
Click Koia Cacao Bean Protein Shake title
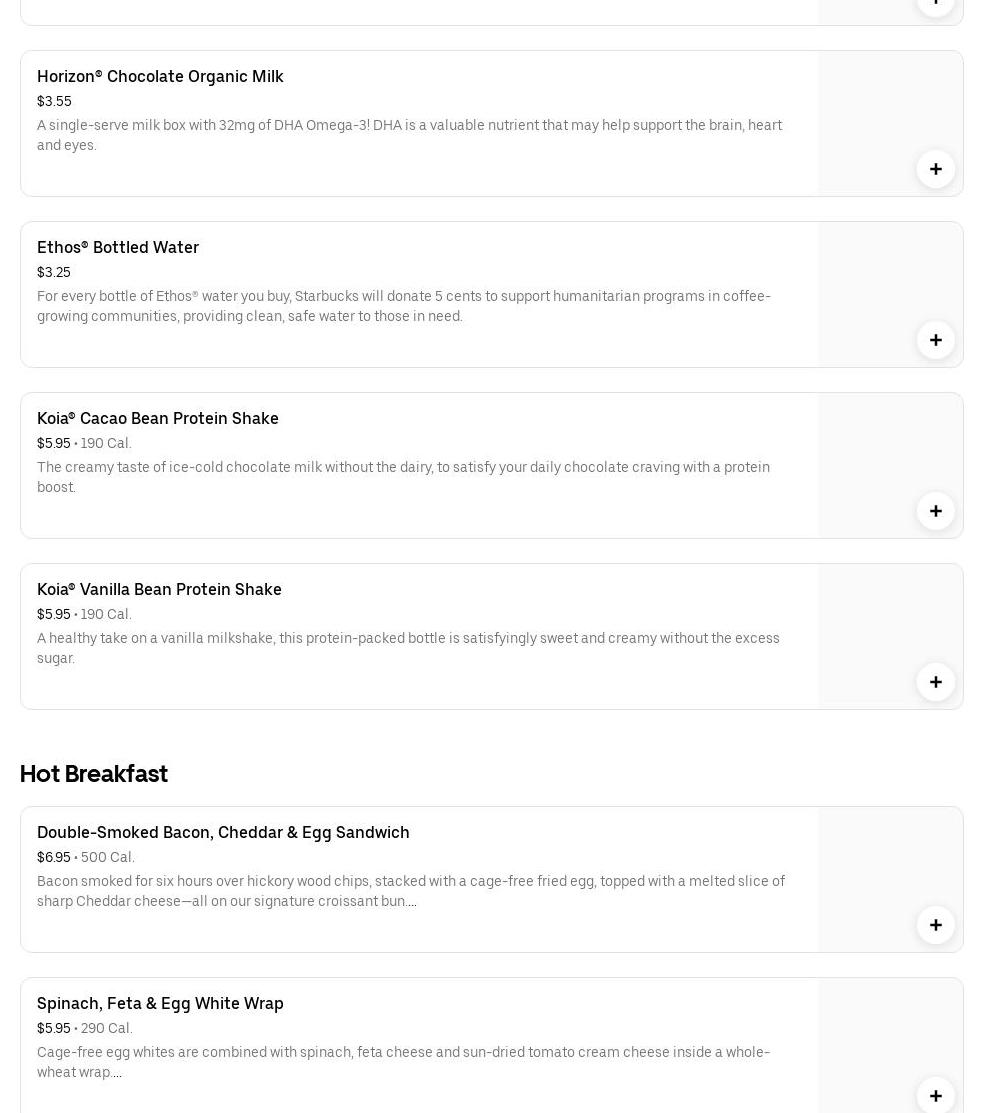click(x=158, y=418)
